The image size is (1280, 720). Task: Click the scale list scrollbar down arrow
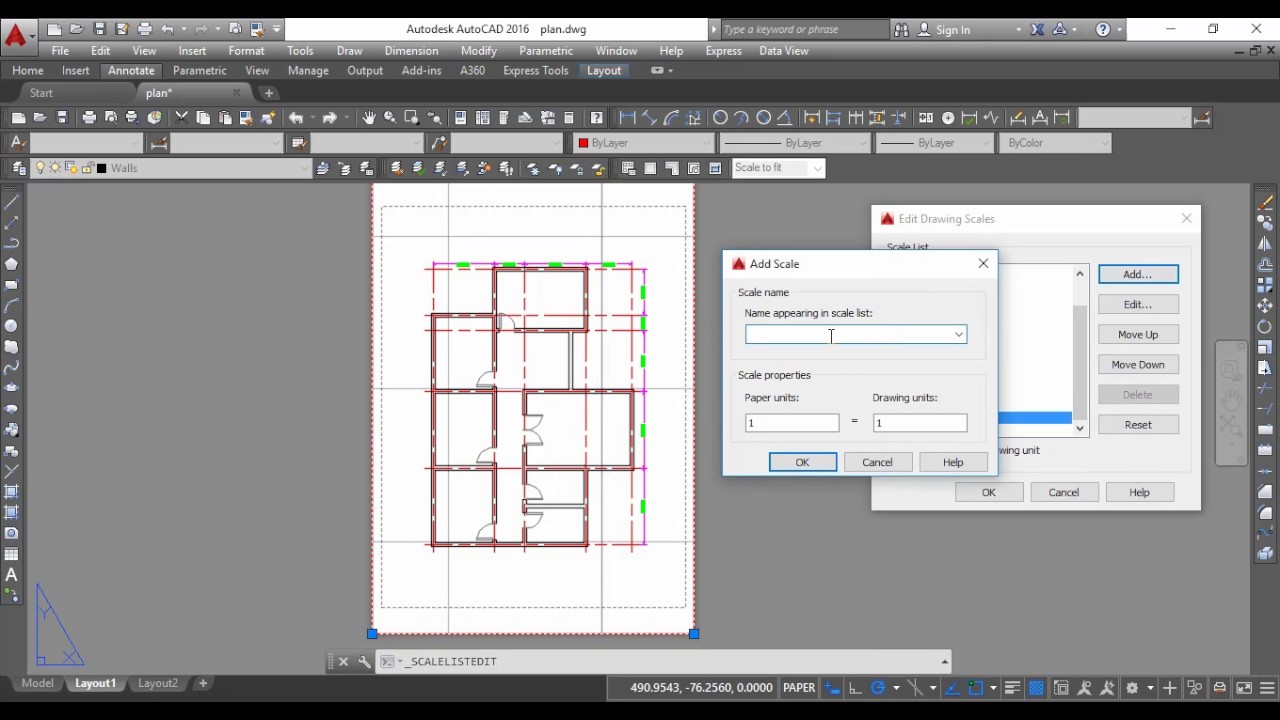coord(1080,427)
